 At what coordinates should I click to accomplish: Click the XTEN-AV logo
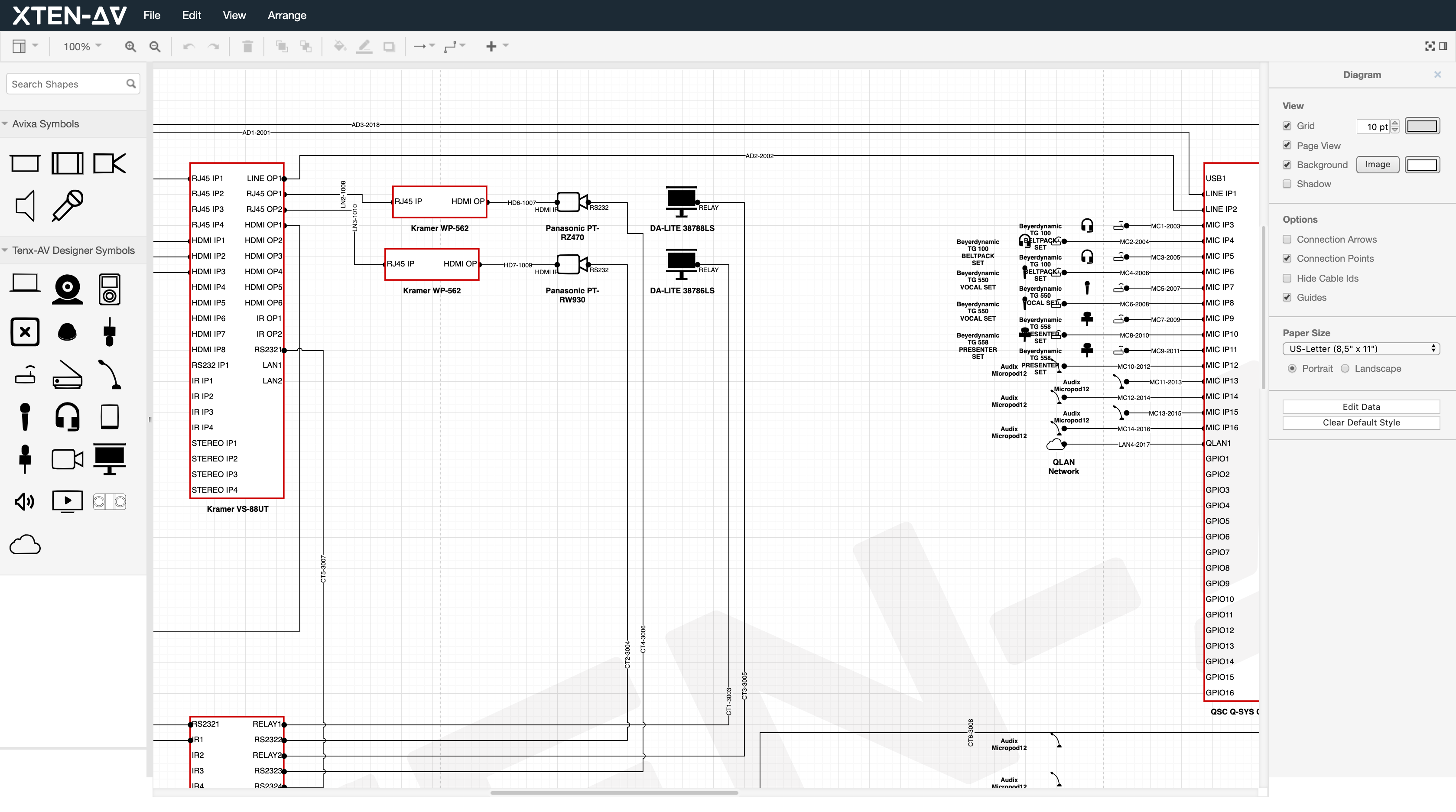click(x=69, y=15)
